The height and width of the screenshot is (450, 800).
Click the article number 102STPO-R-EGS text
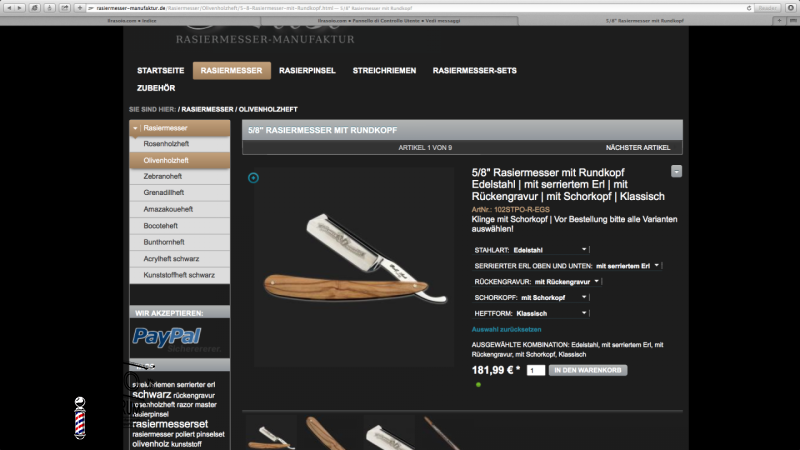coord(522,210)
